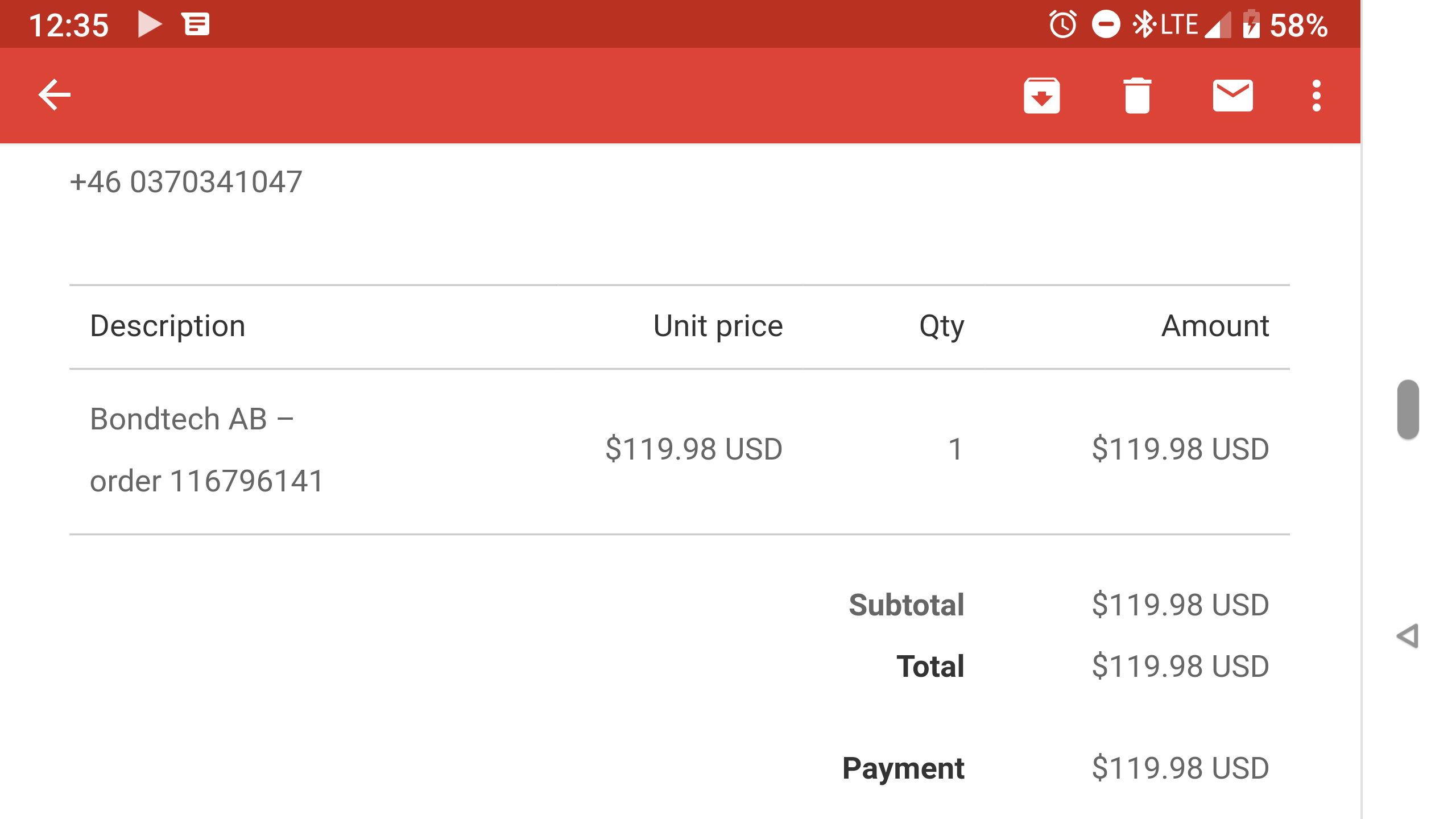The width and height of the screenshot is (1456, 819).
Task: Tap the battery indicator showing 58%
Action: [1287, 25]
